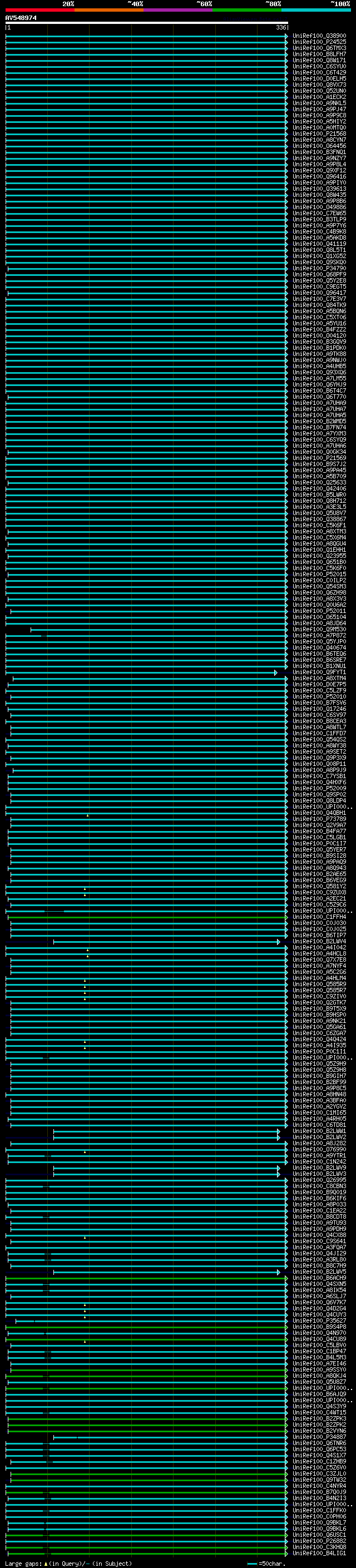Viewport: 356px width, 1568px height.
Task: Click the cyan ~100% identity legend segment
Action: [x=317, y=10]
